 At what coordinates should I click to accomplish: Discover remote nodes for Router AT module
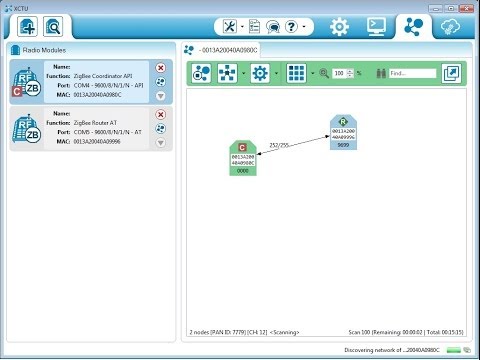click(x=161, y=128)
